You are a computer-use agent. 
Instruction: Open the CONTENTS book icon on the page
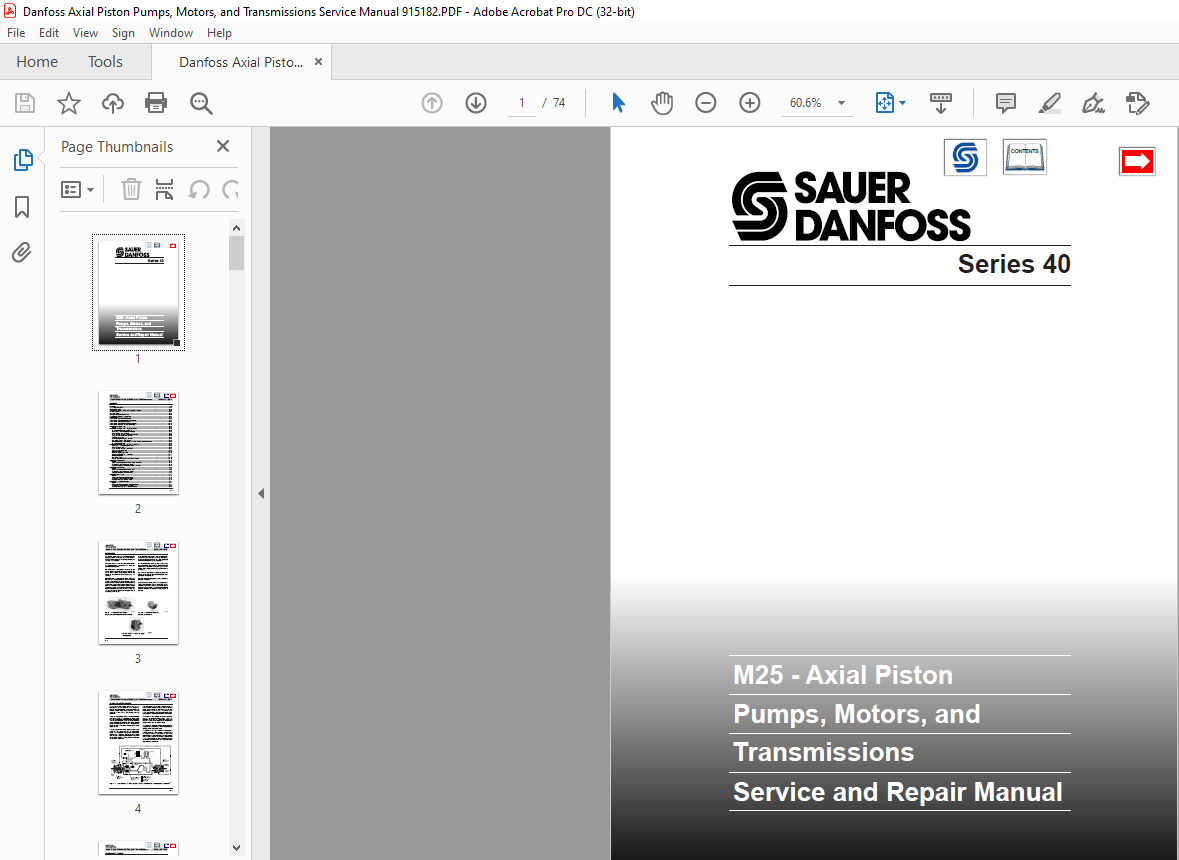1025,157
